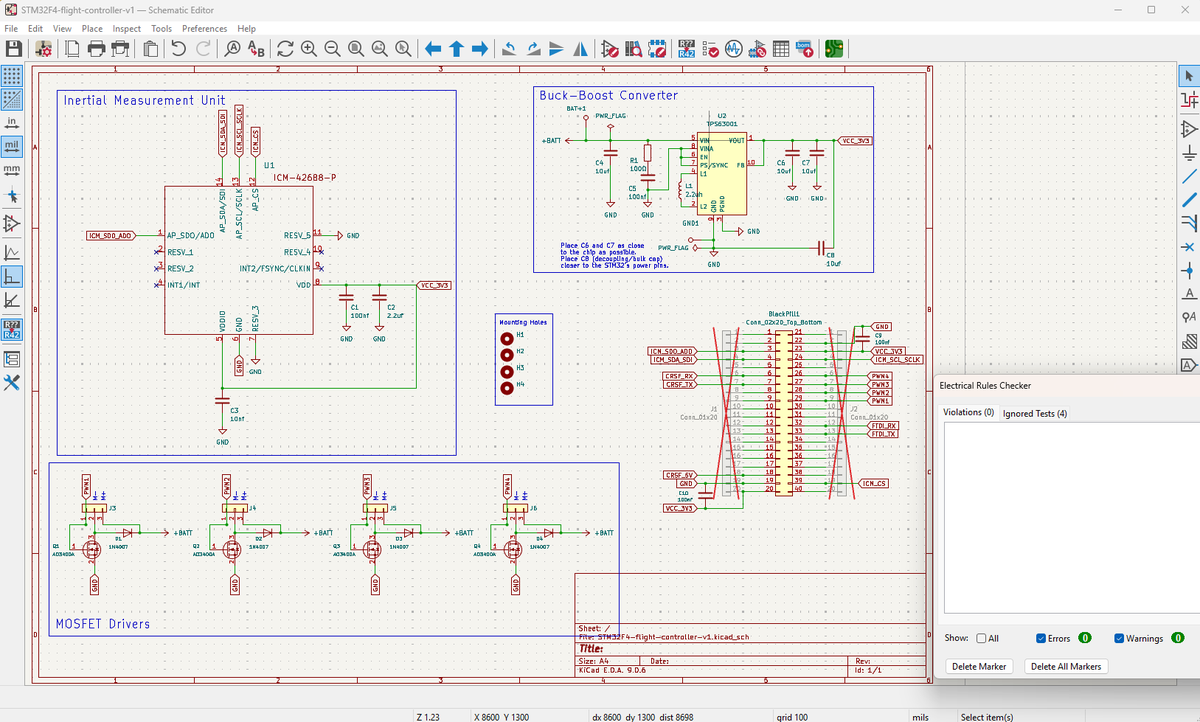Open the Simulator waveform icon
Viewport: 1200px width, 722px height.
(734, 48)
